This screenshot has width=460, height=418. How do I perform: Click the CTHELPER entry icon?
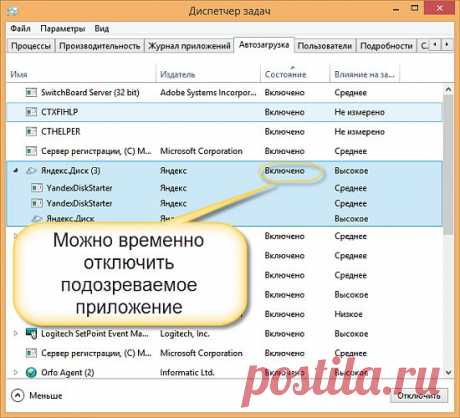click(x=31, y=132)
